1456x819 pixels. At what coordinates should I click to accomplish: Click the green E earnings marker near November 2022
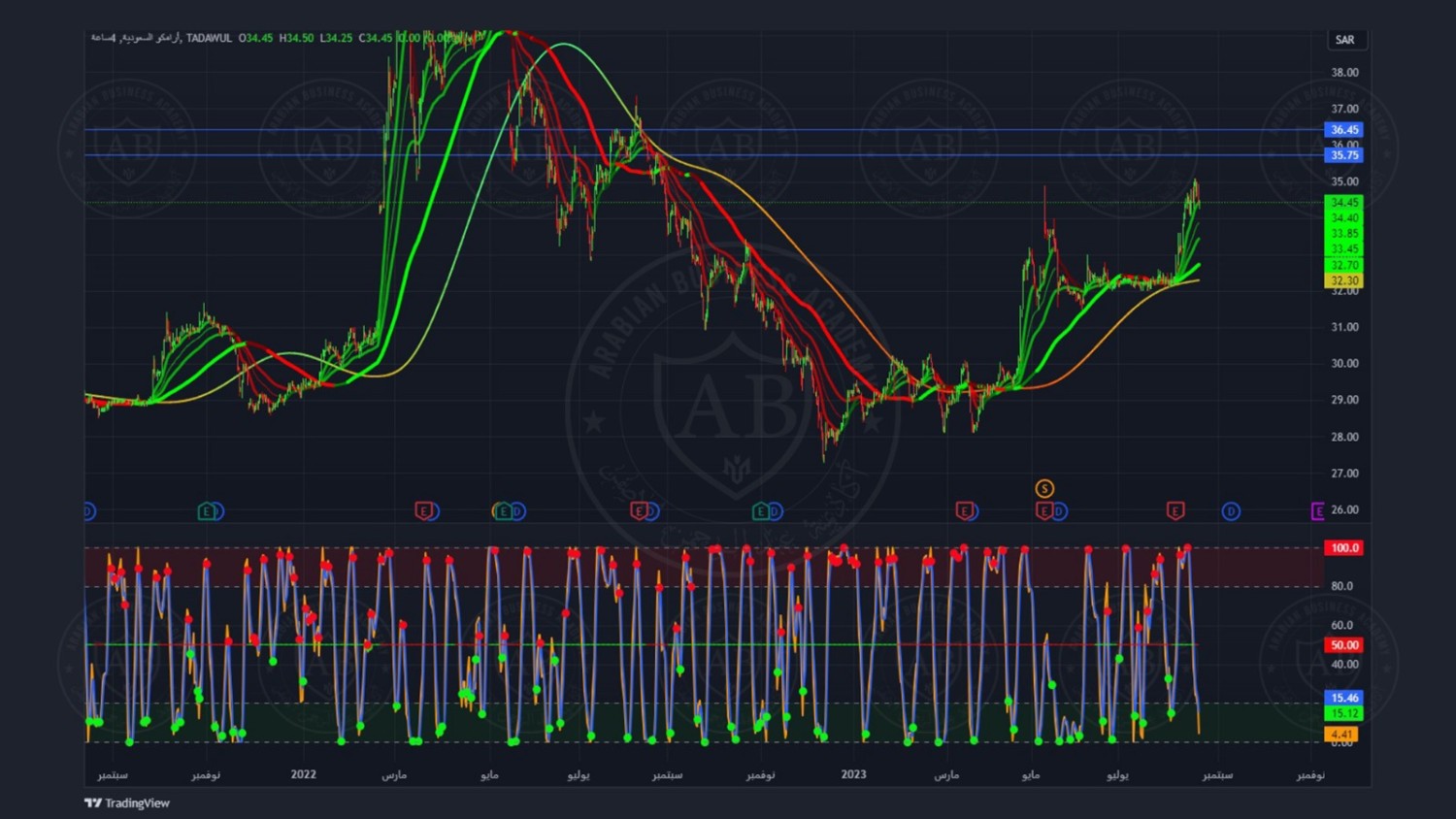761,510
